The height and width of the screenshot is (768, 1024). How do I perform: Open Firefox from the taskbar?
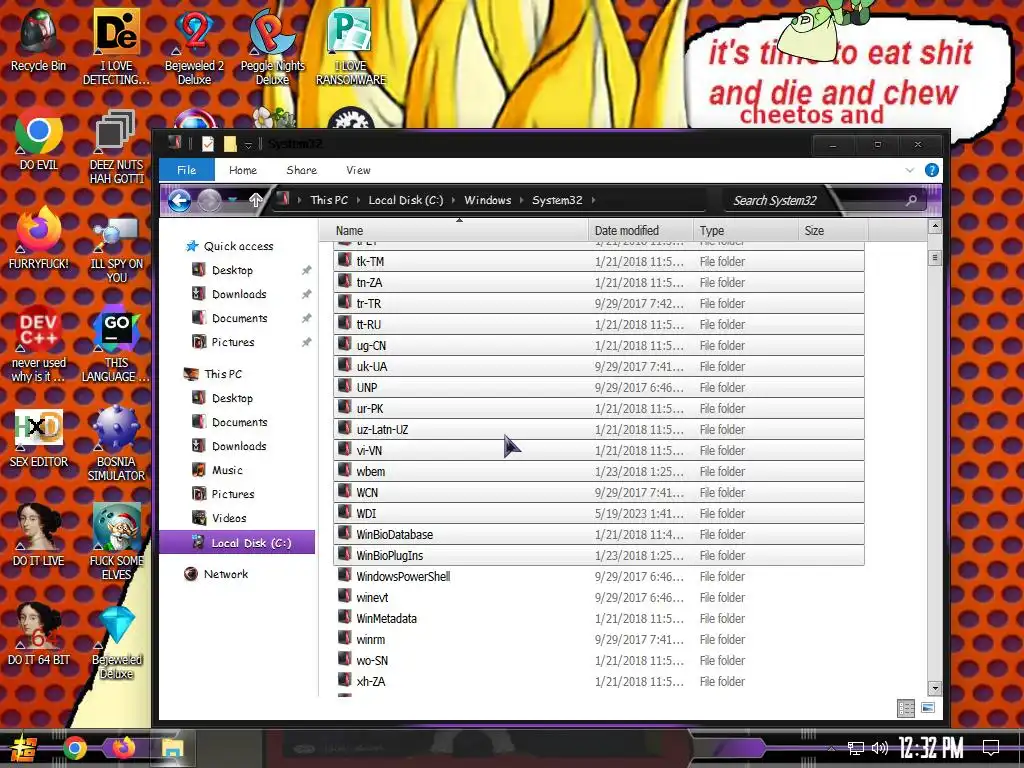point(123,747)
